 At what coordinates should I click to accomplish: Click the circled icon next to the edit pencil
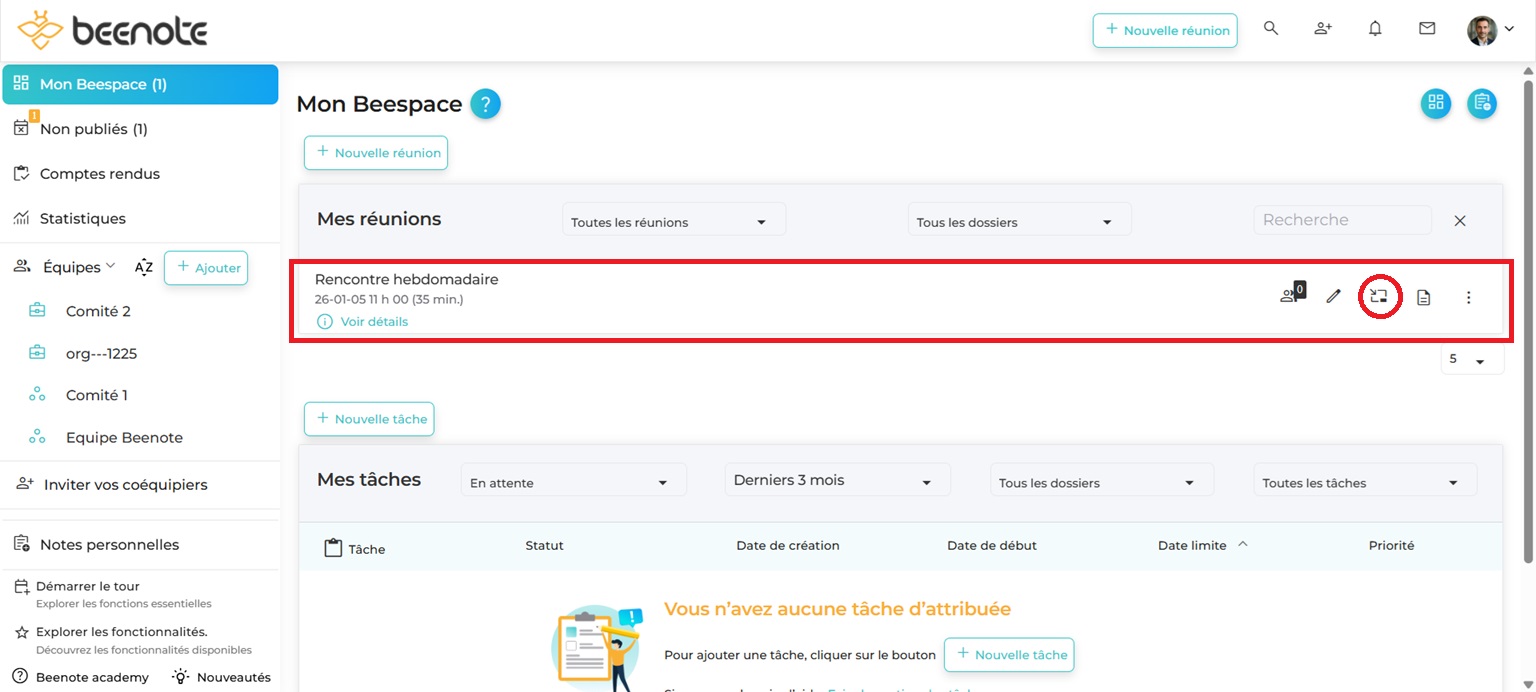point(1379,297)
